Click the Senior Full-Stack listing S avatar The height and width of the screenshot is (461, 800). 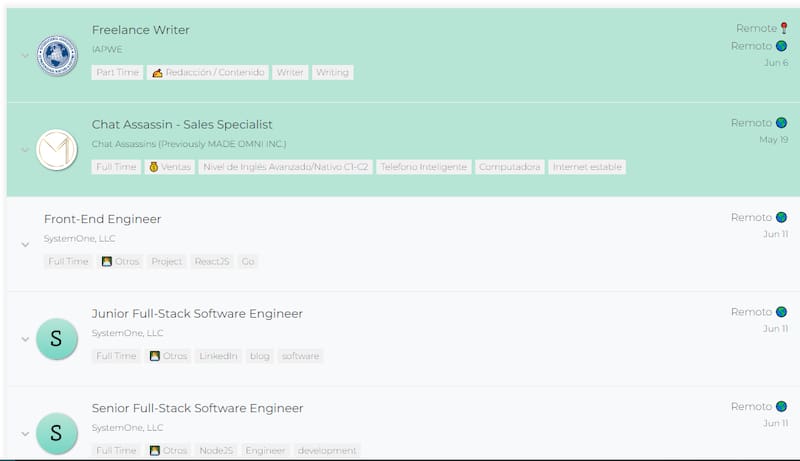(x=56, y=433)
